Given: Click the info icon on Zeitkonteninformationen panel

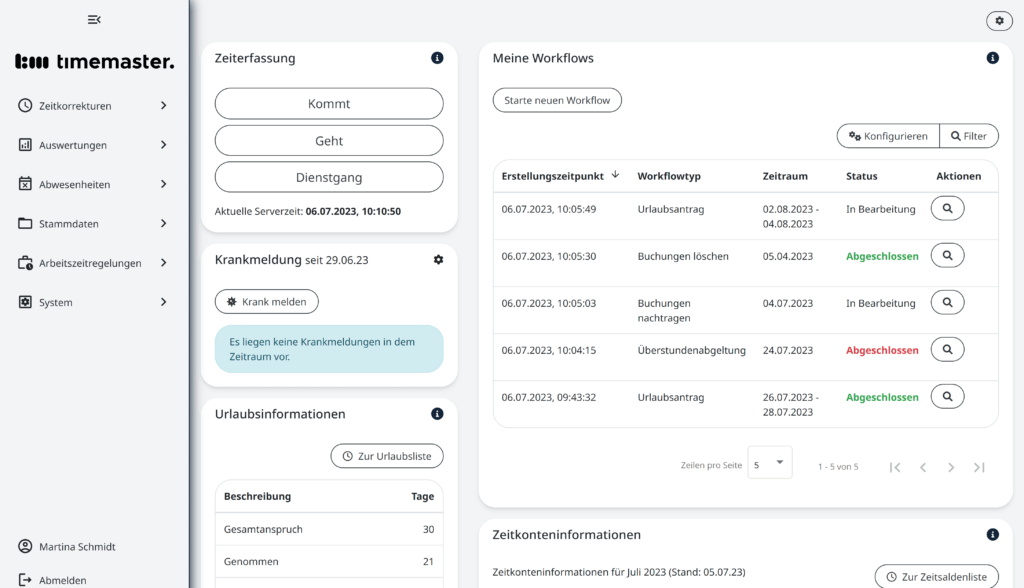Looking at the screenshot, I should pos(992,534).
